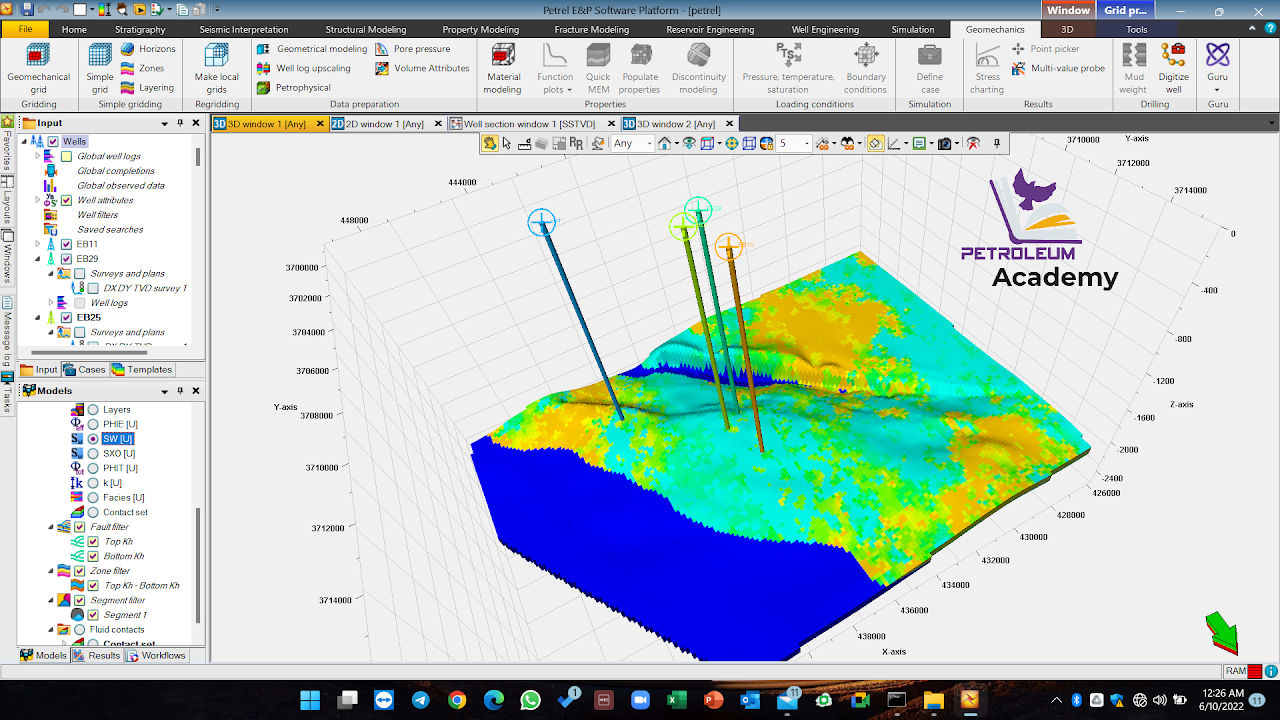Open the File menu
Viewport: 1280px width, 720px height.
(x=25, y=30)
